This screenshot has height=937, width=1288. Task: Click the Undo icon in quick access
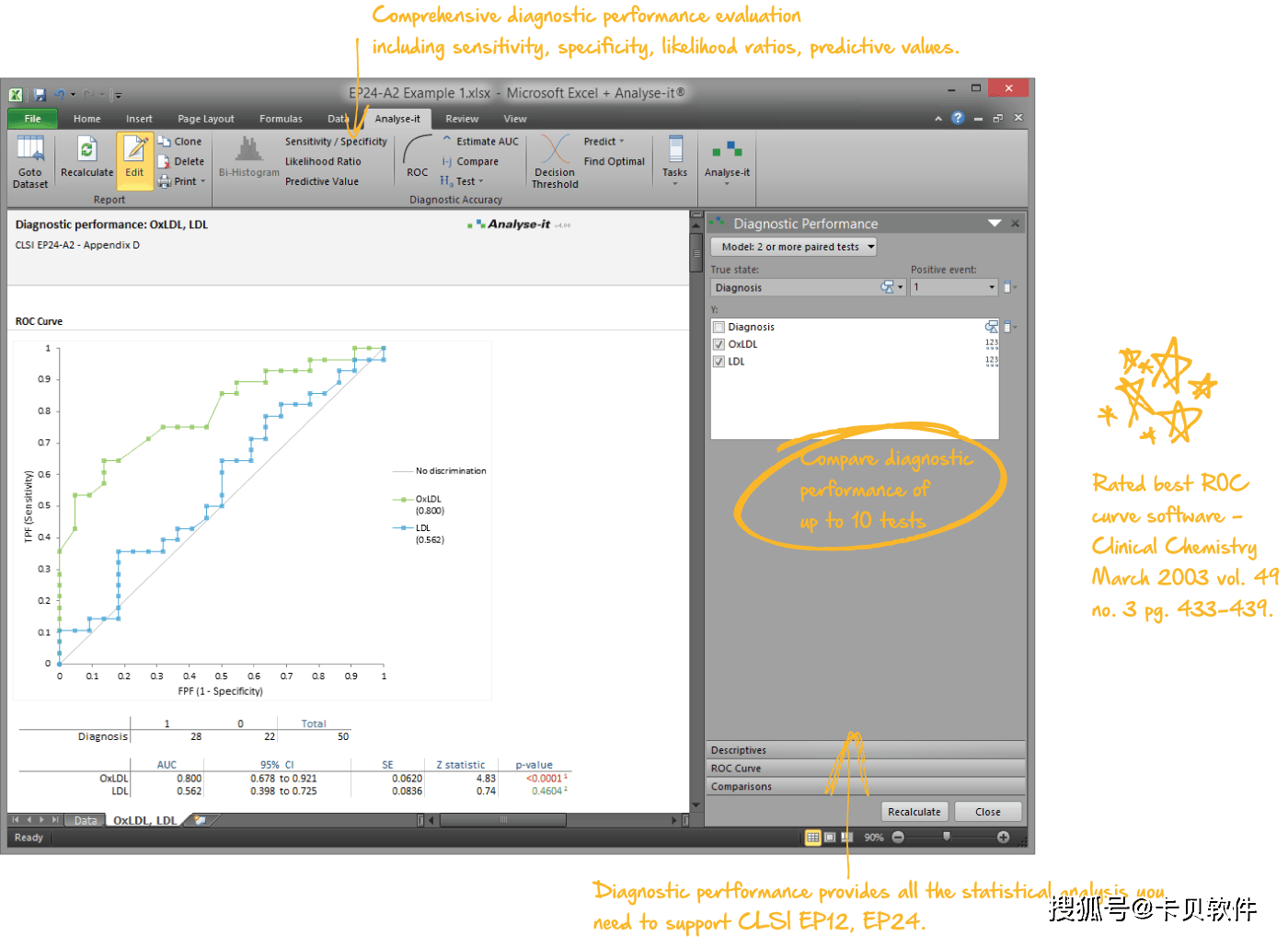[x=60, y=94]
